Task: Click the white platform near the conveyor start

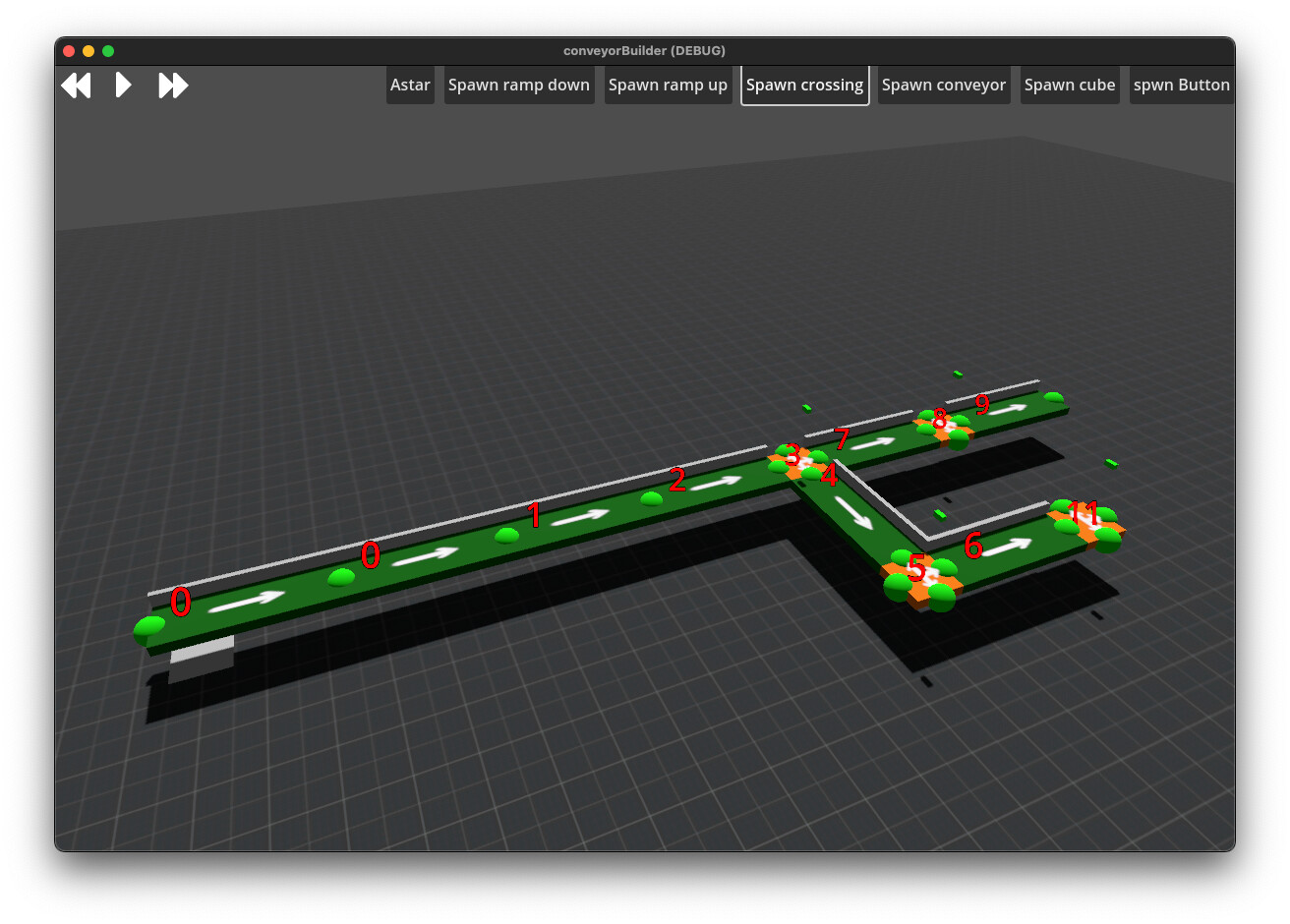Action: click(202, 654)
